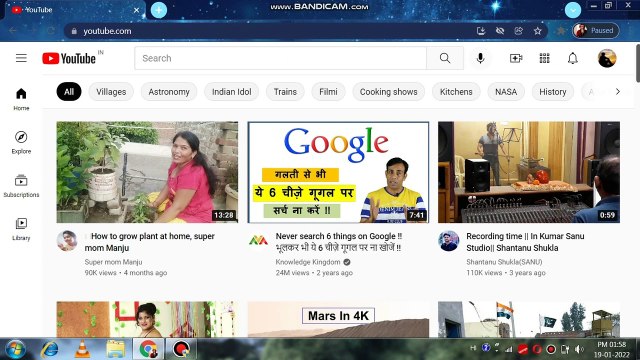
Task: Click the install app icon in address bar
Action: click(481, 31)
